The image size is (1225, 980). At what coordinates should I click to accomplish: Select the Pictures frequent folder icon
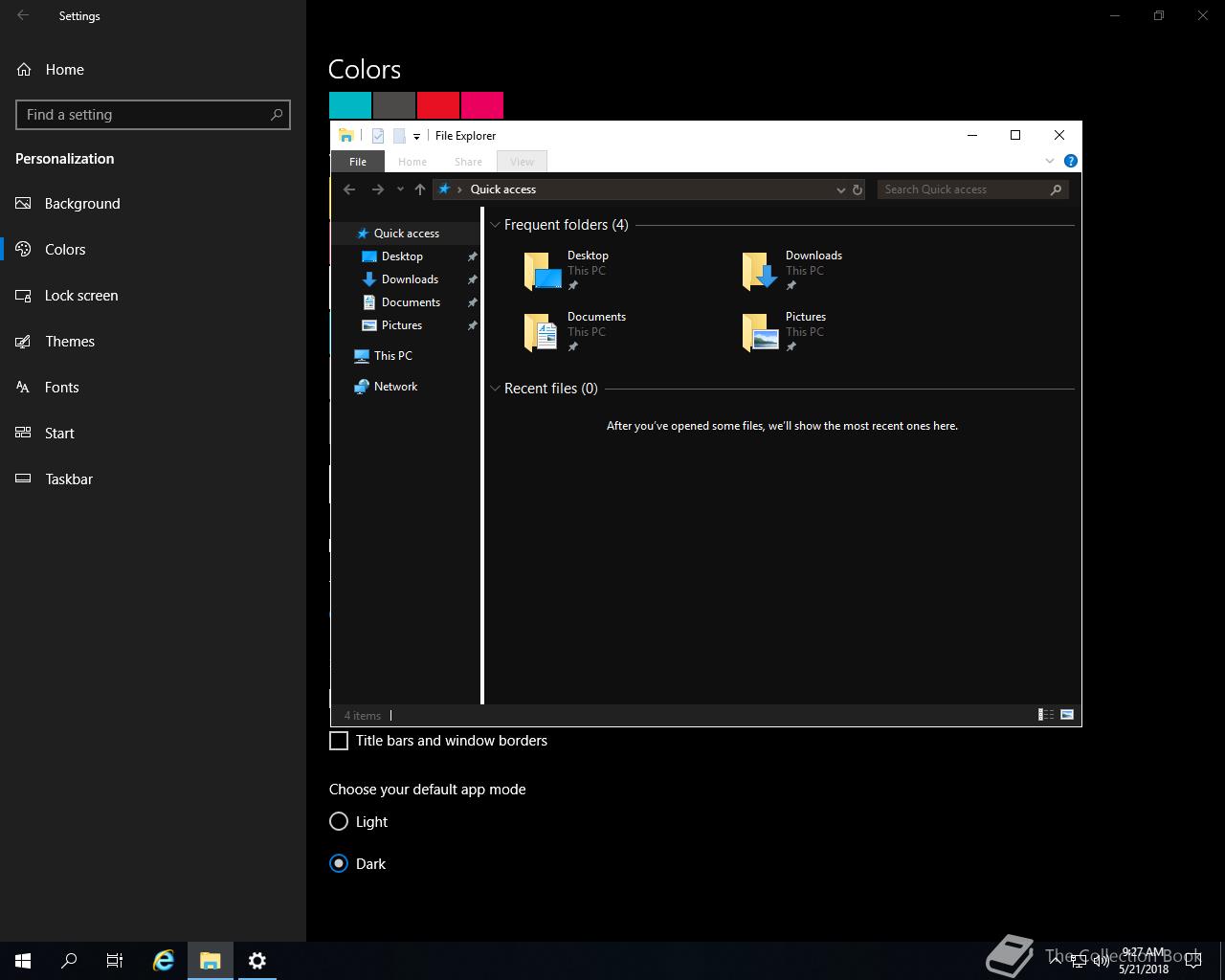pos(761,332)
